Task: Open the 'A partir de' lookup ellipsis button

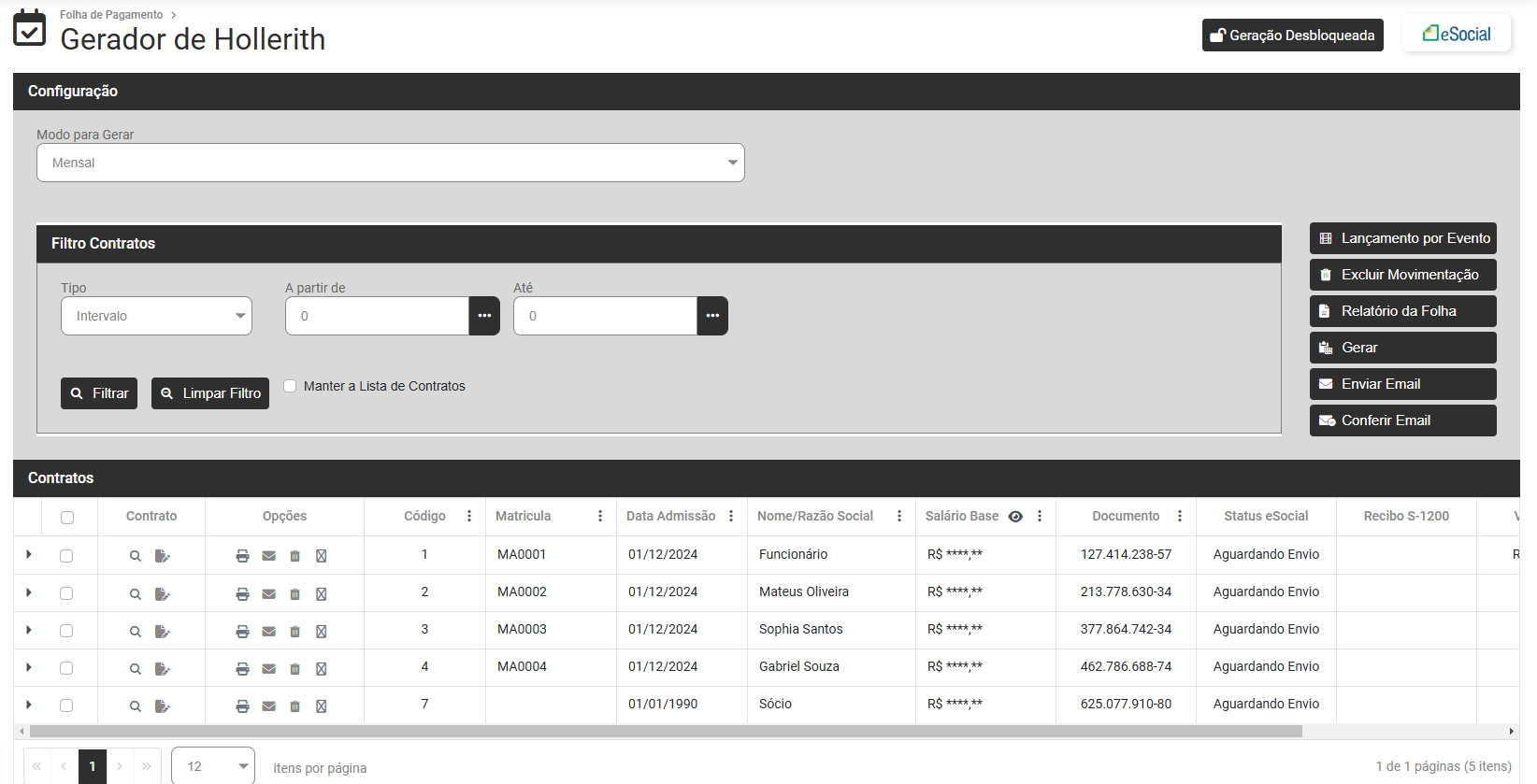Action: [484, 316]
